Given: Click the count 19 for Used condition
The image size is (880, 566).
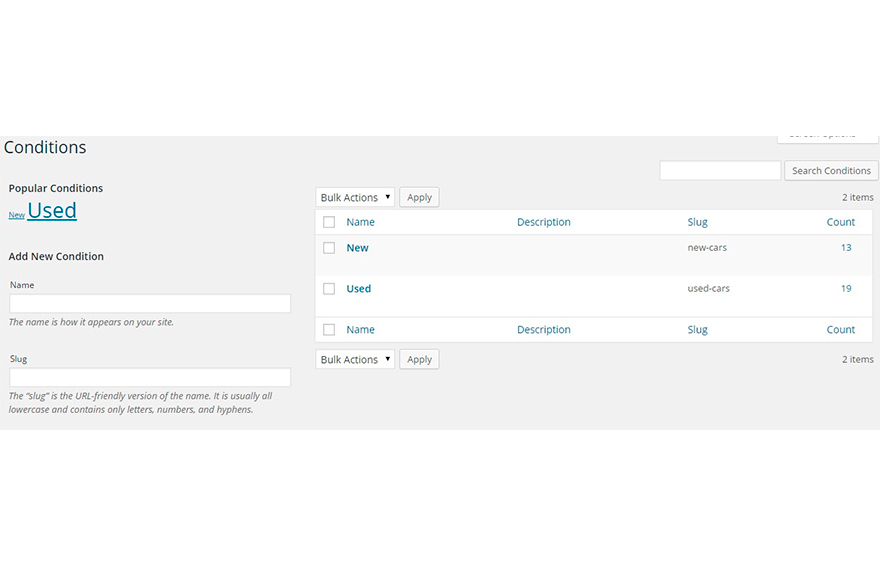Looking at the screenshot, I should [x=846, y=289].
